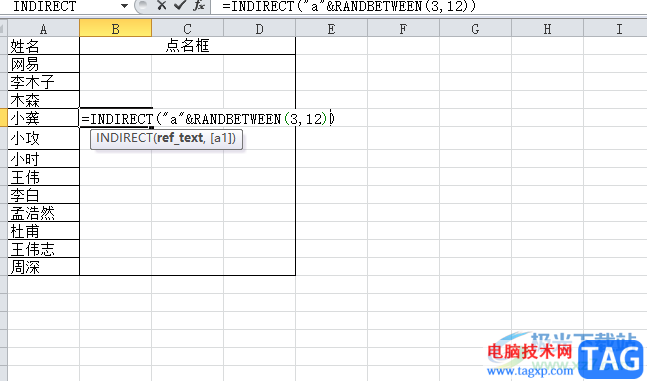Click in the editing cell formula text
The image size is (647, 381).
pos(208,119)
